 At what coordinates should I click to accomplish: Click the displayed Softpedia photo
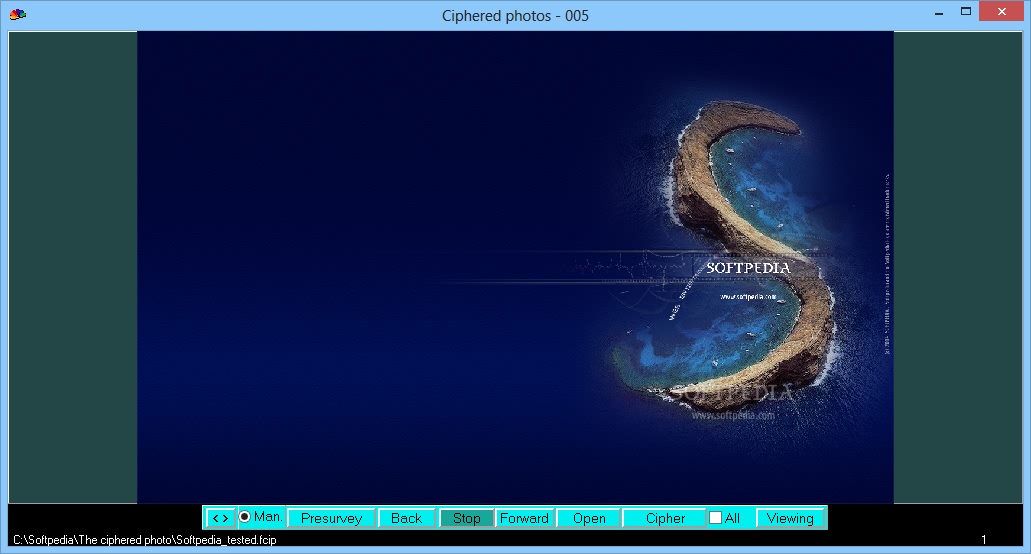(515, 267)
